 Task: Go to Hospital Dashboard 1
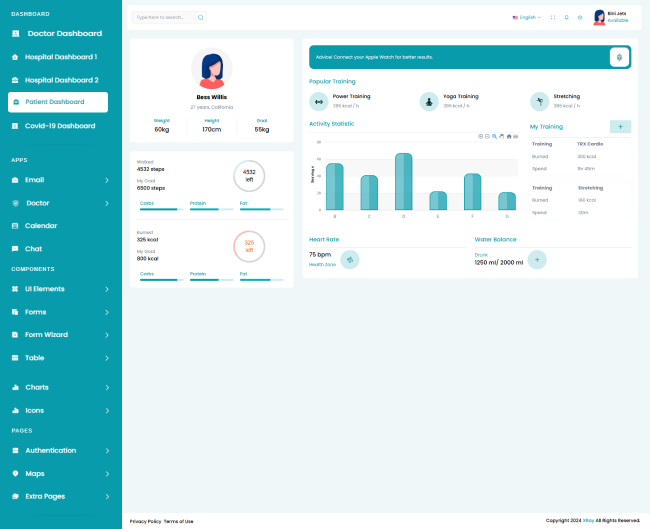pos(60,57)
